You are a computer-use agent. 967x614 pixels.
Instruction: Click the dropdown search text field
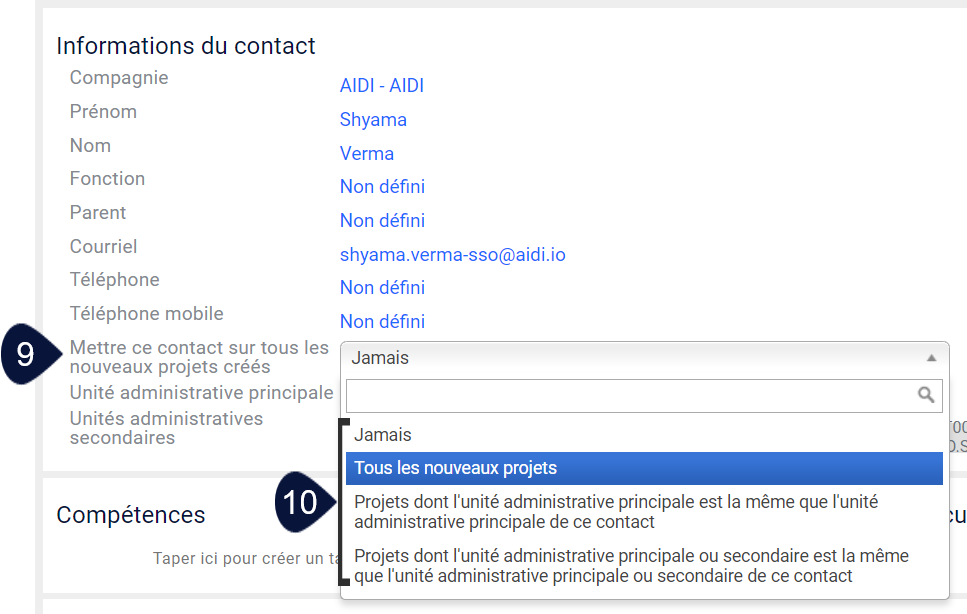644,396
